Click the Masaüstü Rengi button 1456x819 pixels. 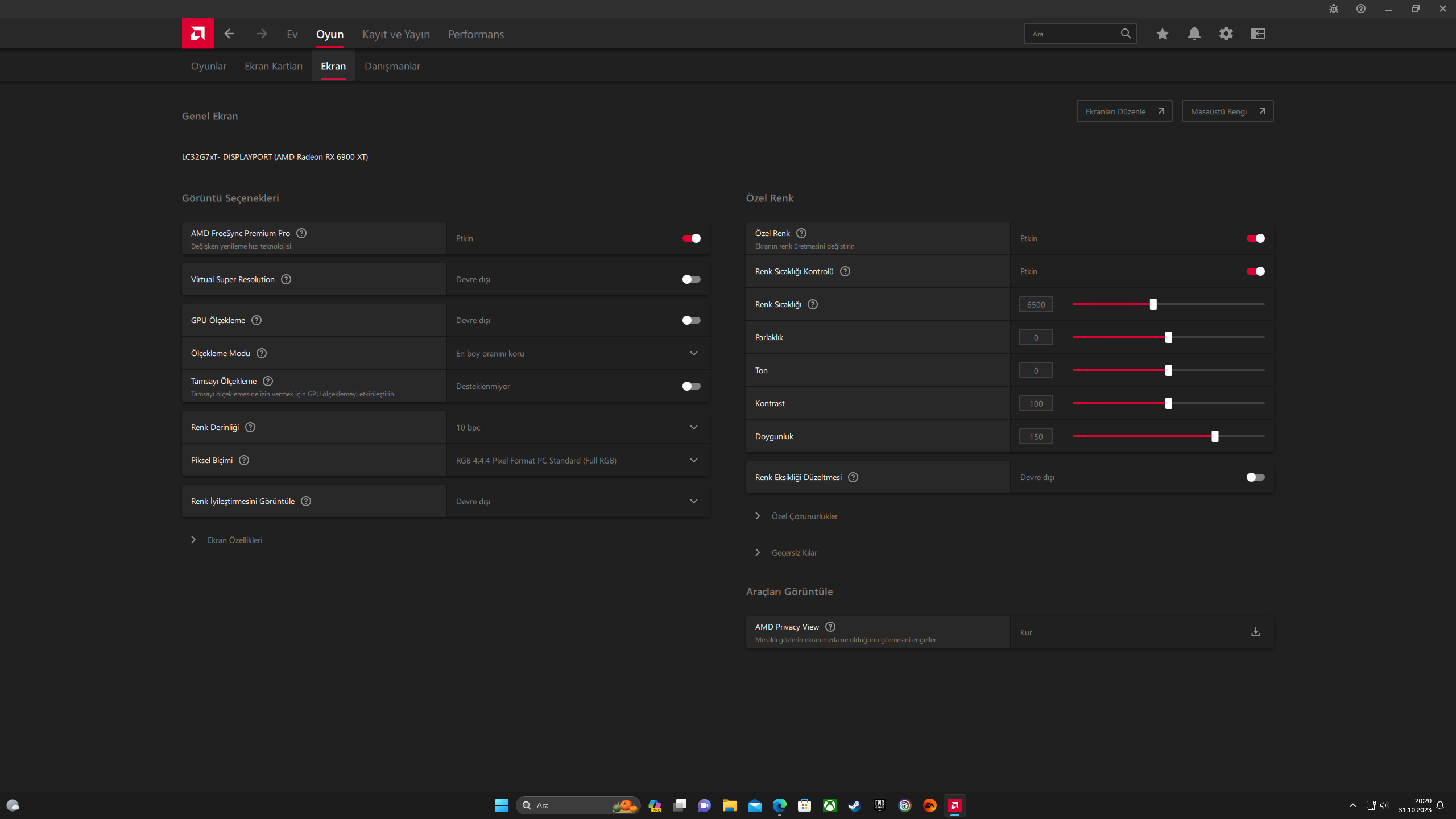point(1227,111)
